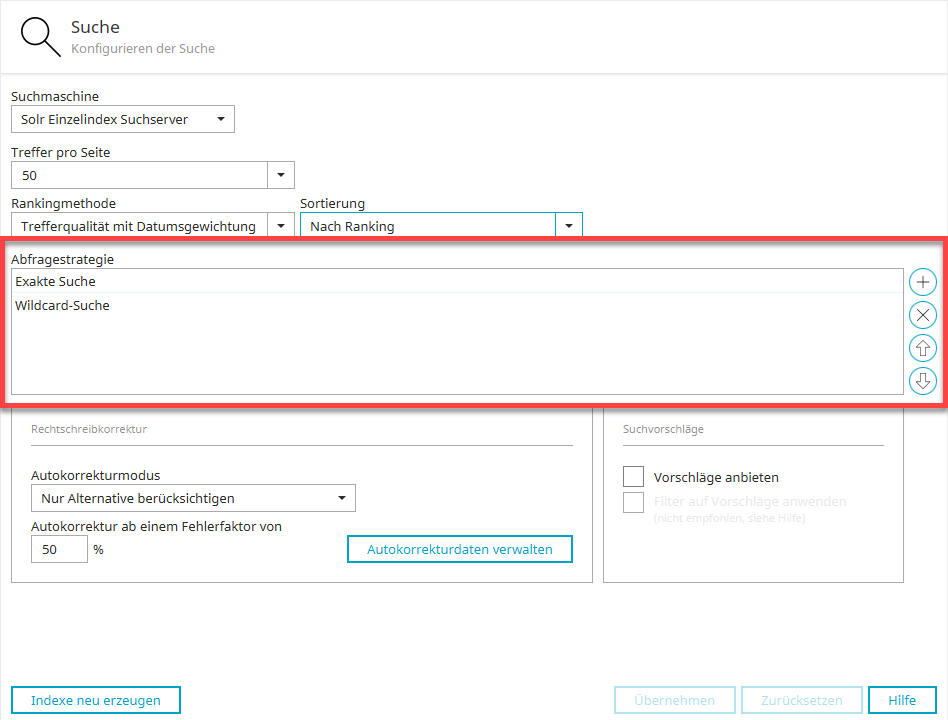948x720 pixels.
Task: Click the Autokorrekturdaten verwalten button
Action: [x=460, y=549]
